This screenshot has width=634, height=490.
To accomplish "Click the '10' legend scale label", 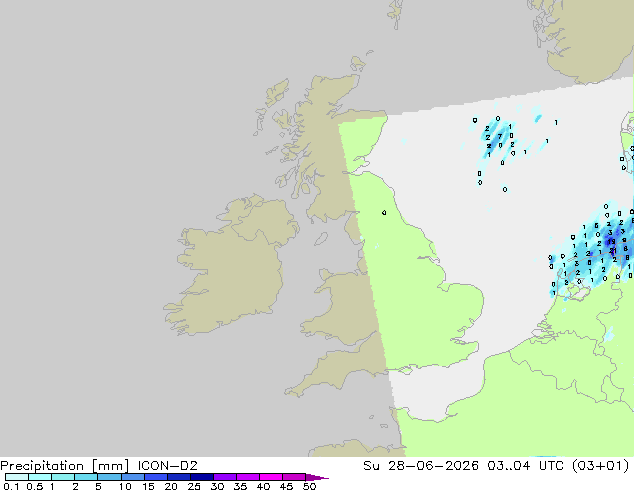I will click(x=125, y=486).
